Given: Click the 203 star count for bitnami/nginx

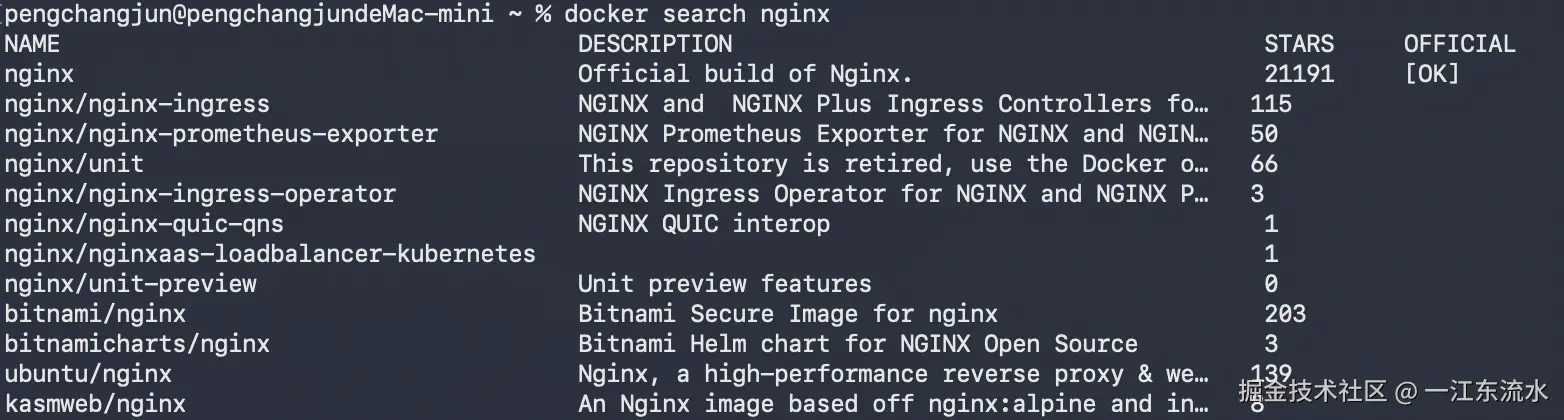Looking at the screenshot, I should [x=1284, y=314].
